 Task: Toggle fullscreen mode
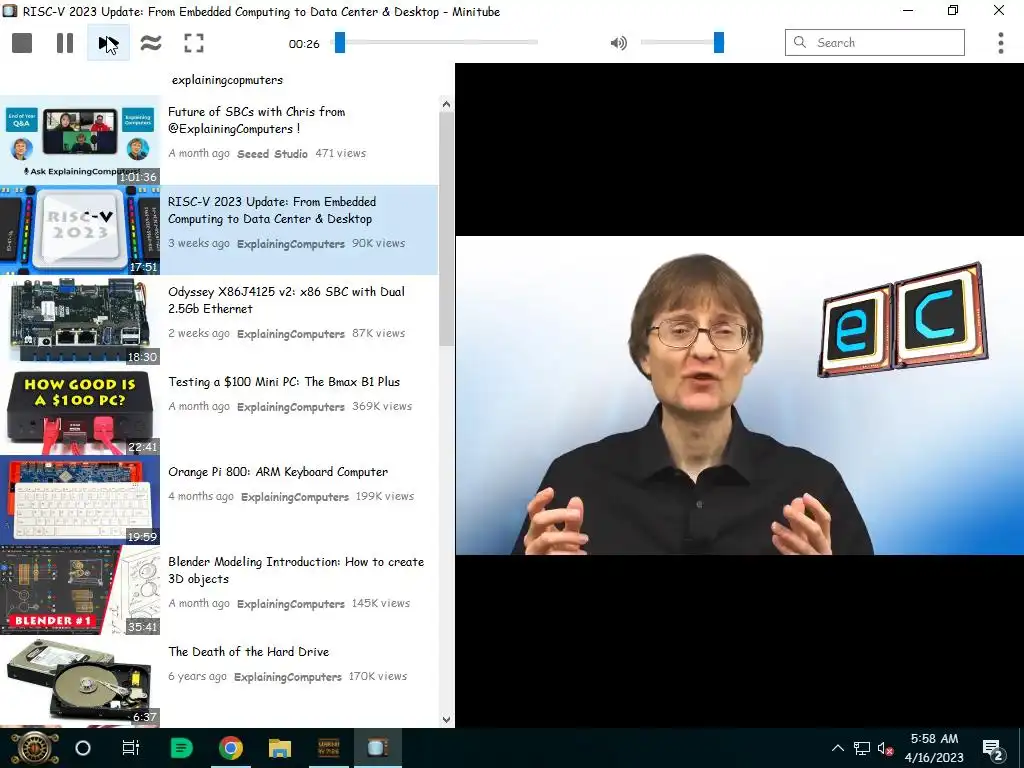194,43
